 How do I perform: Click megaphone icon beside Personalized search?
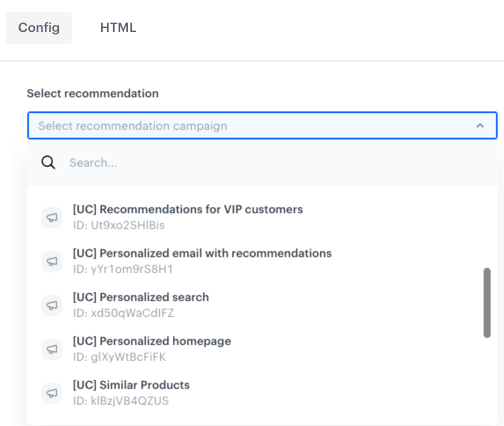pos(52,305)
